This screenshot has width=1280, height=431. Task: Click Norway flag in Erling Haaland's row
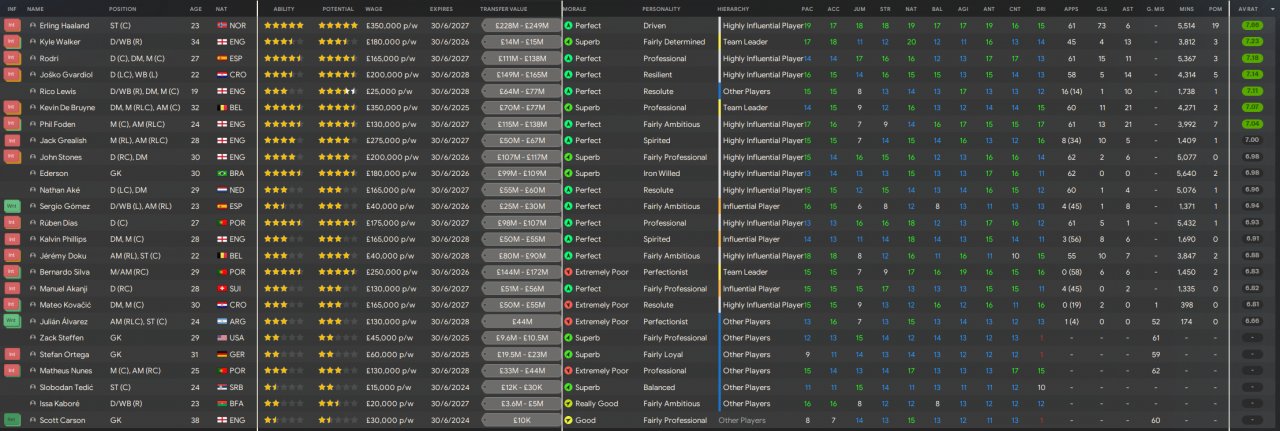click(221, 25)
